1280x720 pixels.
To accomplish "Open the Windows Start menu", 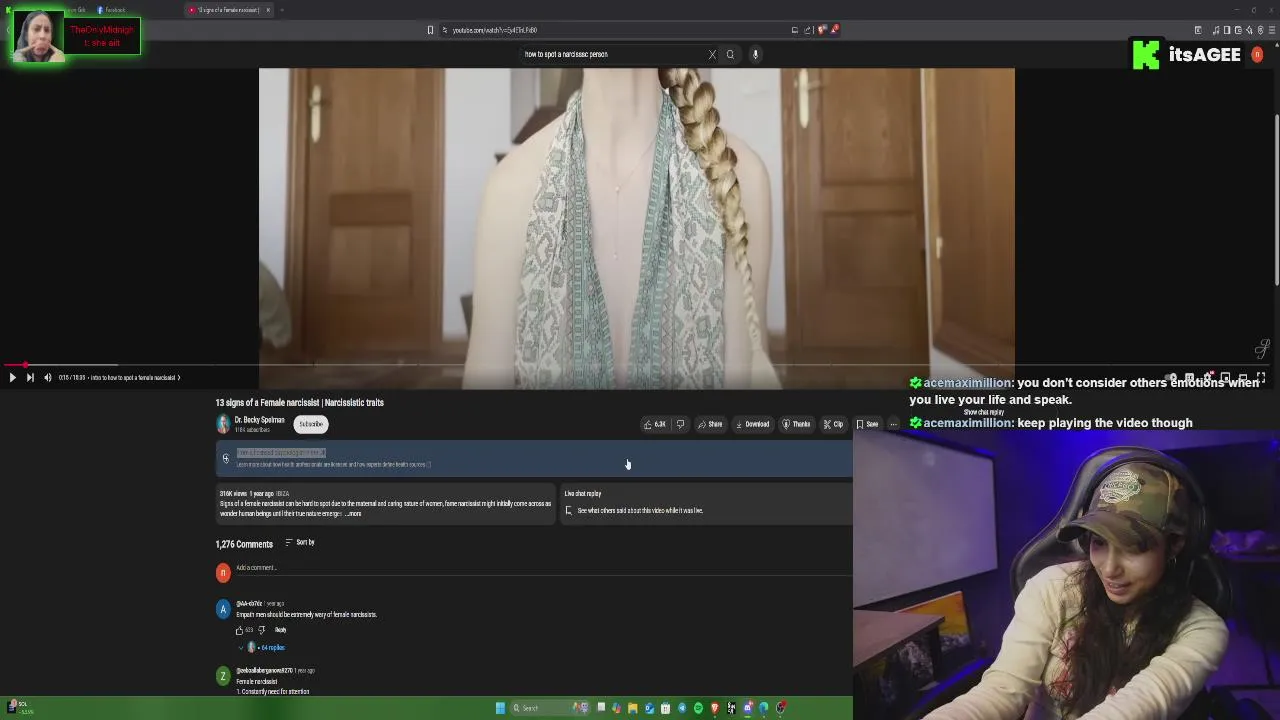I will [x=500, y=708].
